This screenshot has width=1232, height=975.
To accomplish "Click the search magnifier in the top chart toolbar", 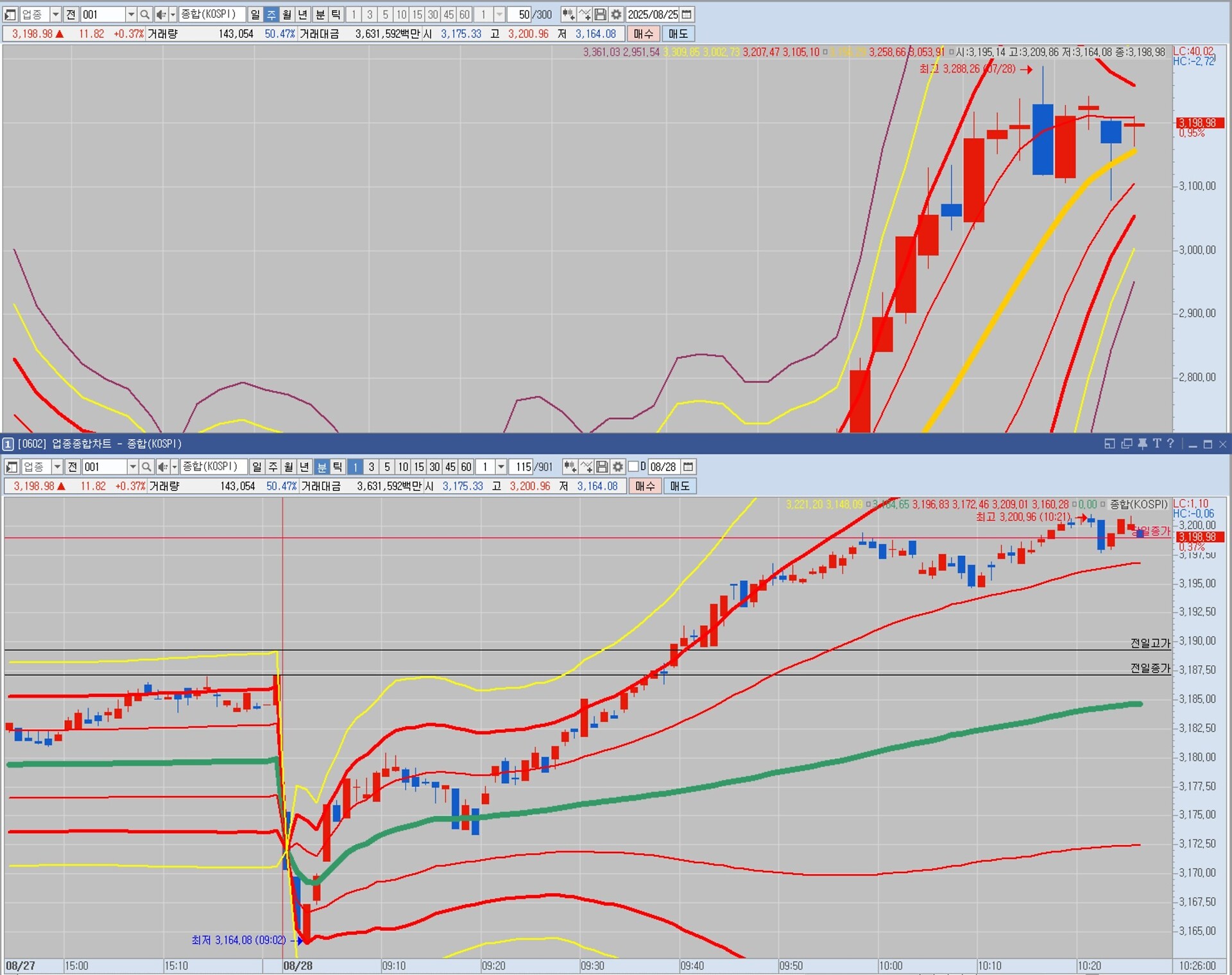I will point(145,14).
